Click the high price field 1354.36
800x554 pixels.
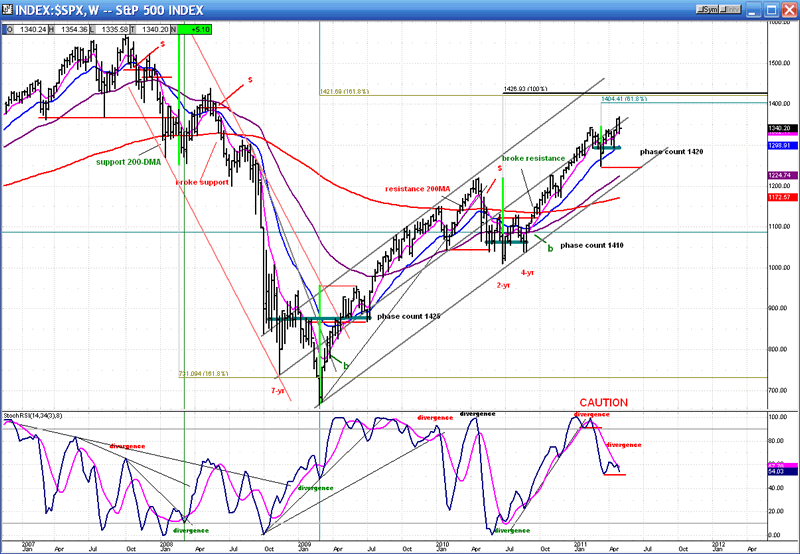[x=73, y=29]
